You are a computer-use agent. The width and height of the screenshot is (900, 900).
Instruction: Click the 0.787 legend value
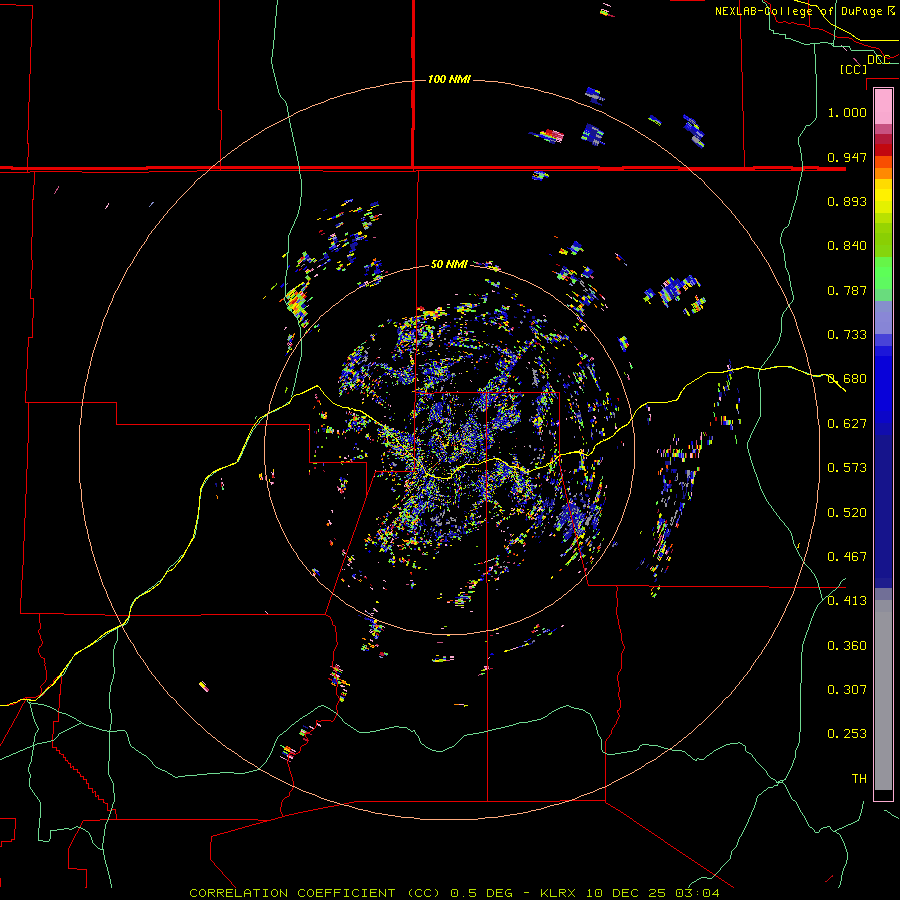pyautogui.click(x=847, y=290)
